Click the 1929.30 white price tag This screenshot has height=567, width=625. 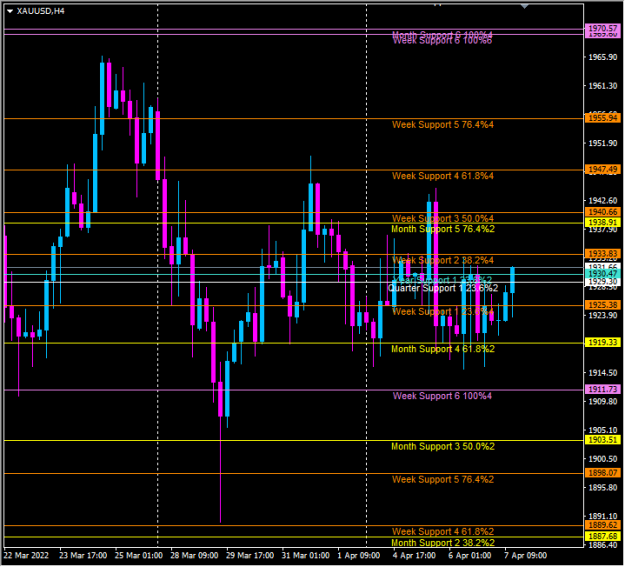[603, 282]
